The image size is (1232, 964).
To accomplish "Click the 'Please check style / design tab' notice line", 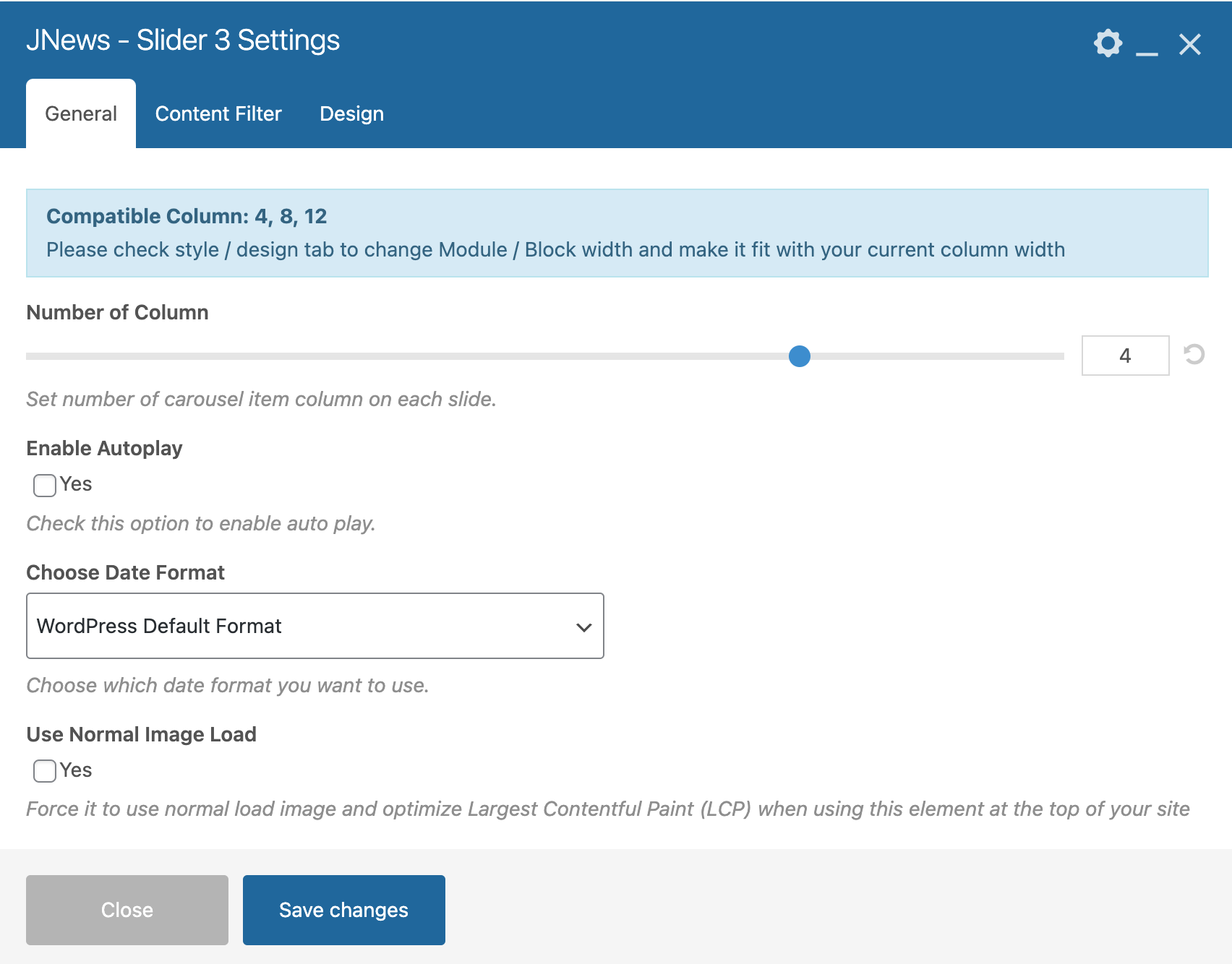I will pos(555,249).
